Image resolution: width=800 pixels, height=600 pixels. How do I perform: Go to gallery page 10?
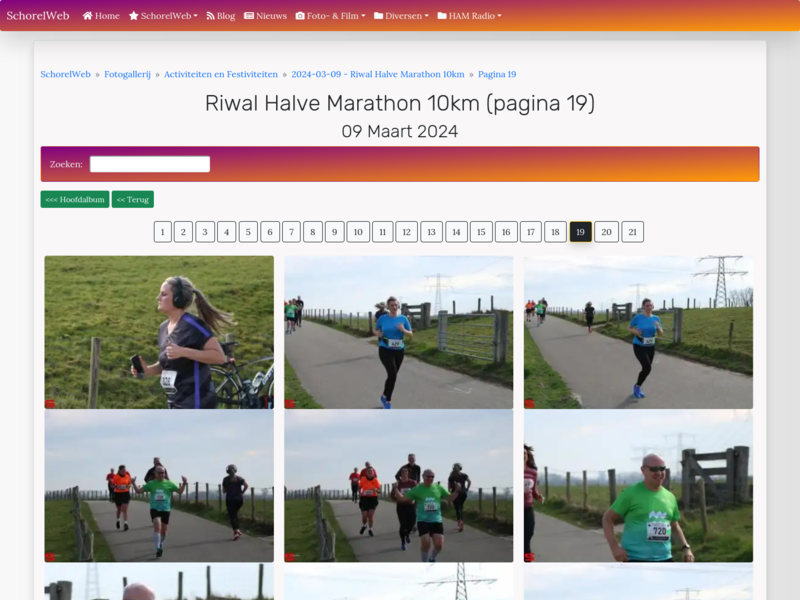(358, 232)
